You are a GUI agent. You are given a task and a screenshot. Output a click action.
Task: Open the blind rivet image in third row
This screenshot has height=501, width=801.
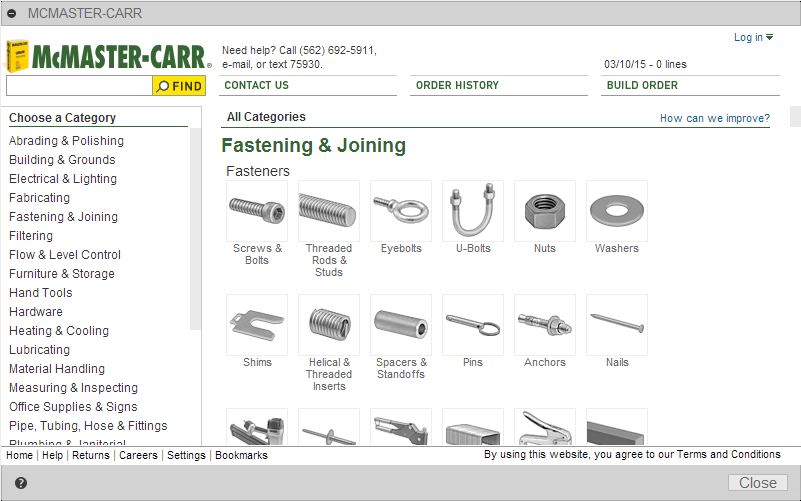click(x=329, y=426)
